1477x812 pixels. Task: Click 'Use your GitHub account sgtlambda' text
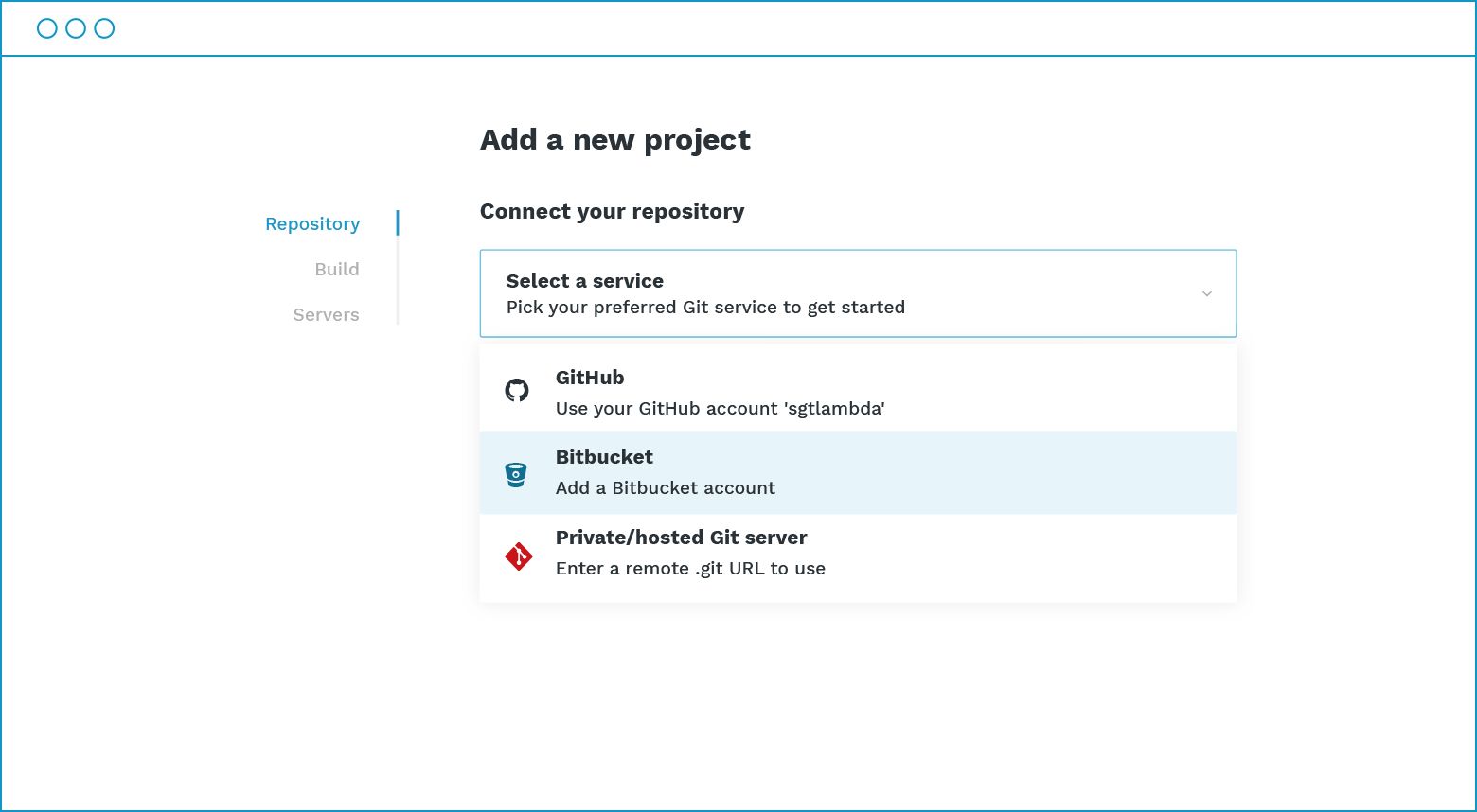pos(720,409)
